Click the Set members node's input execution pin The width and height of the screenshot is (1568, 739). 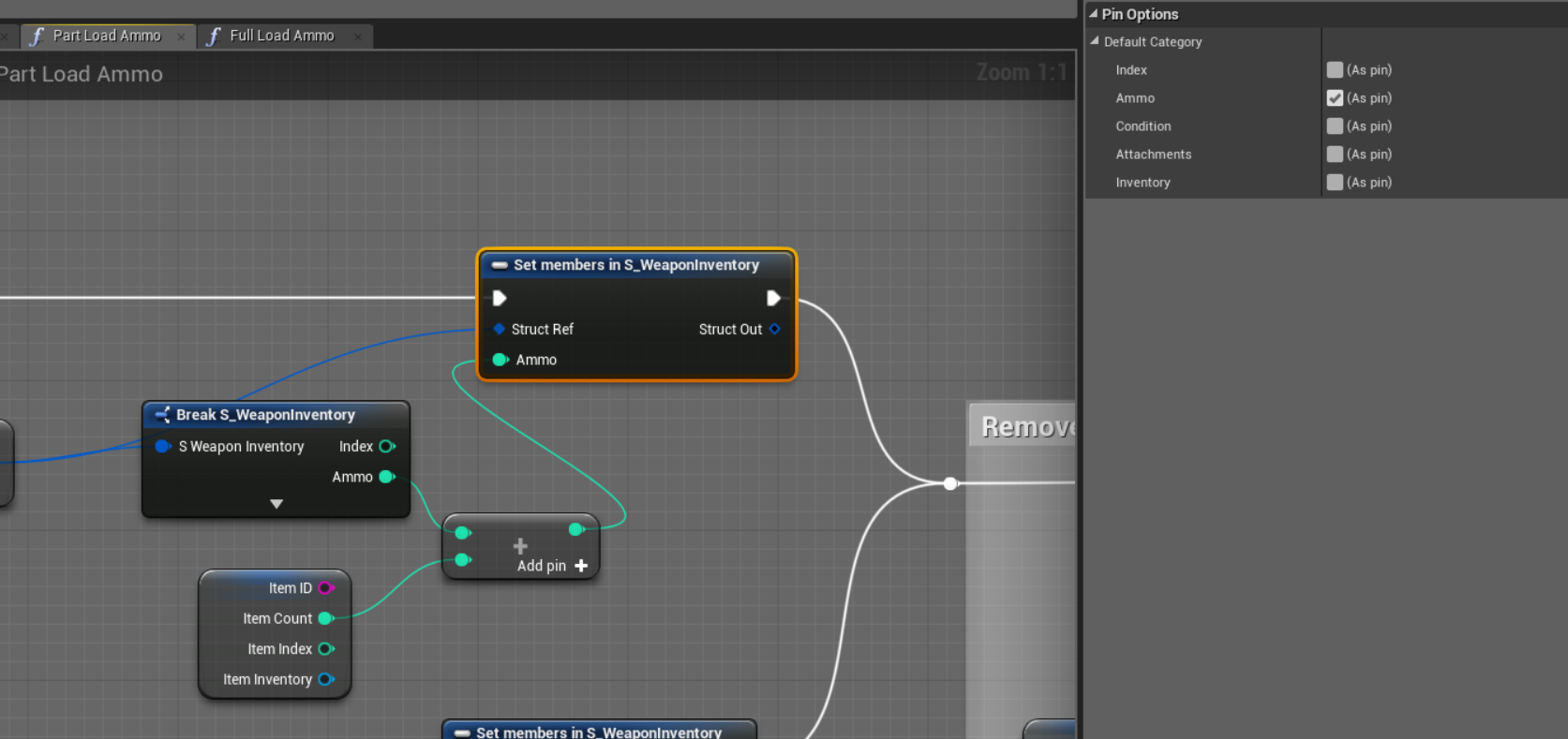click(x=500, y=298)
